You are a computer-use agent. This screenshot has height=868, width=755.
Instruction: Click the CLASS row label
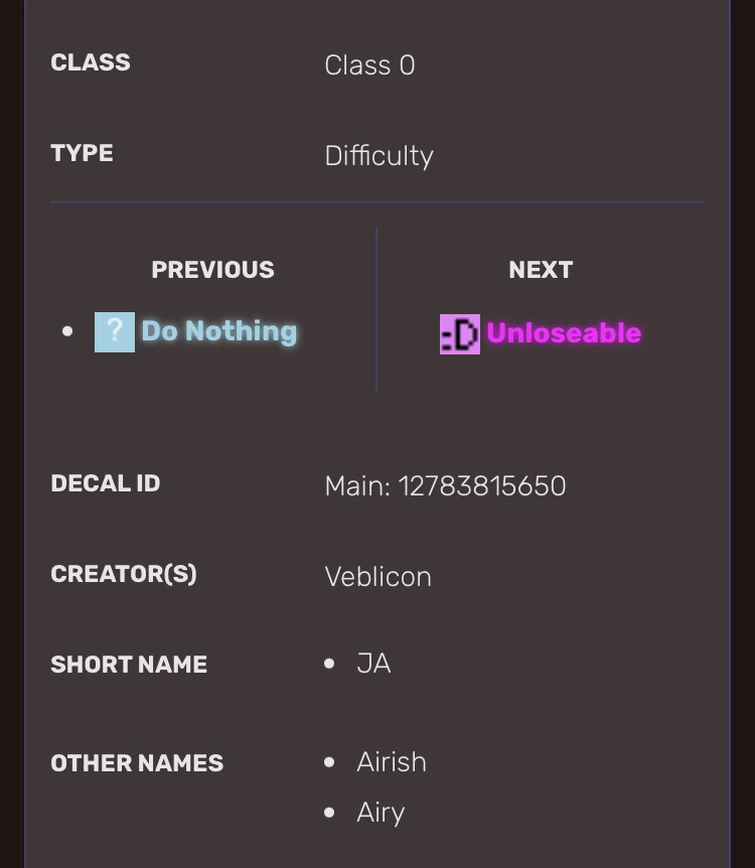click(x=90, y=62)
